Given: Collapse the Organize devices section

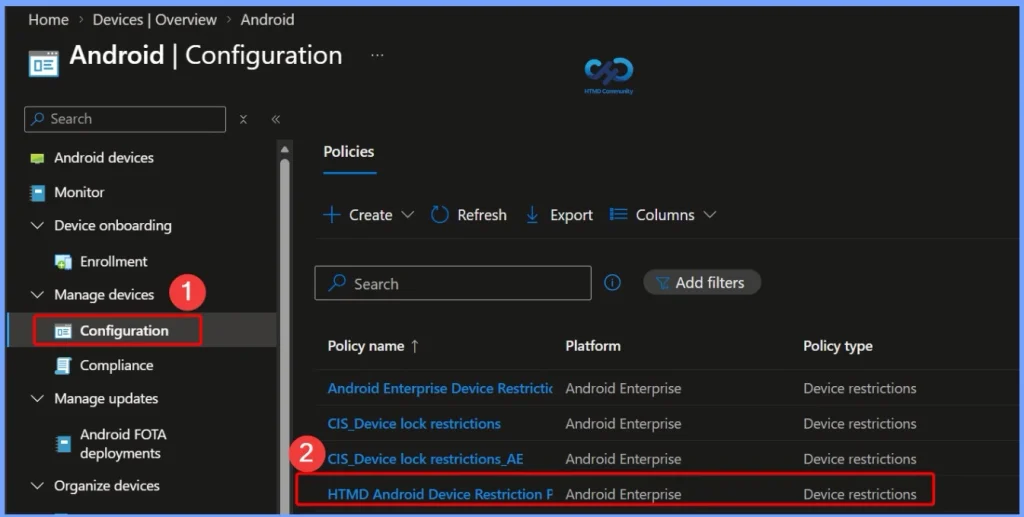Looking at the screenshot, I should pyautogui.click(x=37, y=486).
